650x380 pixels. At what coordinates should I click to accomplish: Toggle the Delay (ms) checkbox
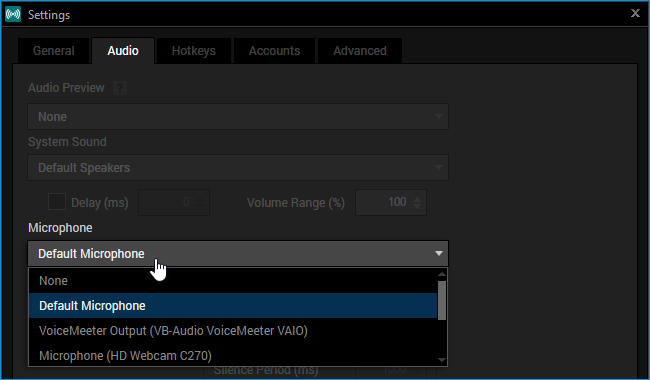pos(57,202)
